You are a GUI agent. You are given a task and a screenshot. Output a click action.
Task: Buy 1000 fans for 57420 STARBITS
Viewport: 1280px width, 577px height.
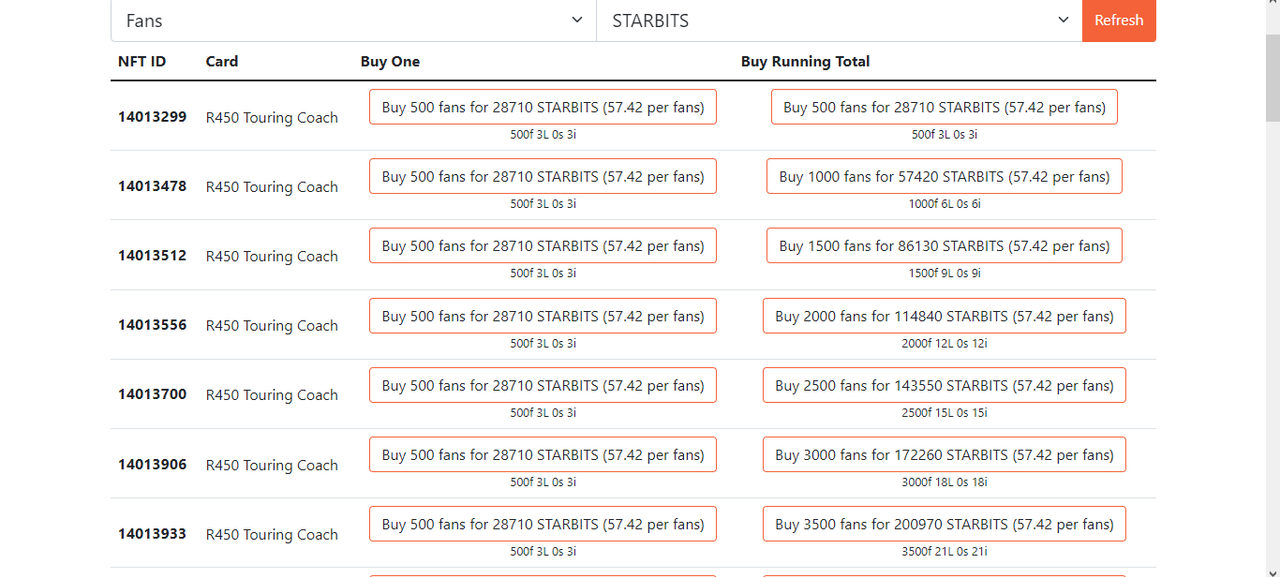[944, 176]
